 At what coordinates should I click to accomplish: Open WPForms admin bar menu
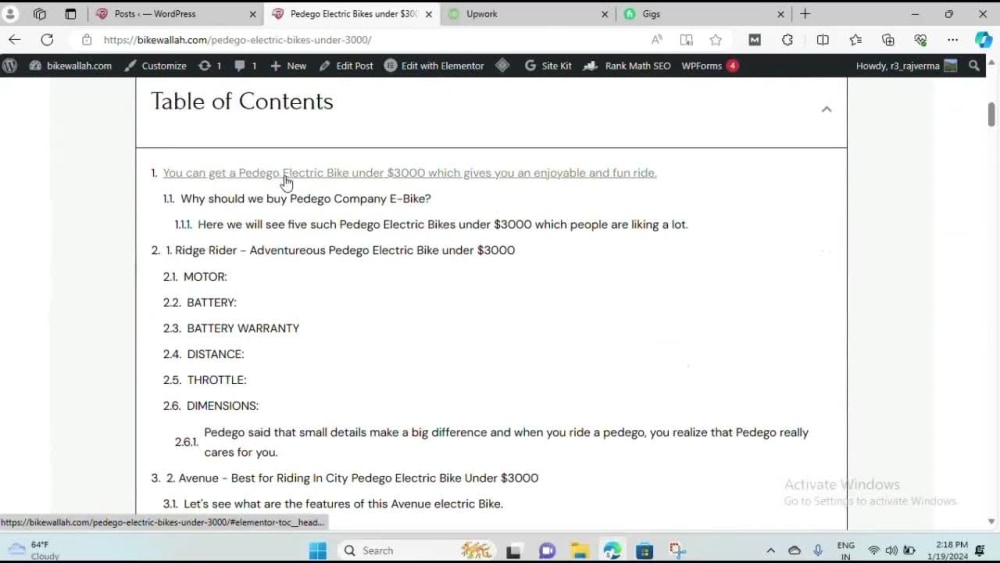click(709, 66)
